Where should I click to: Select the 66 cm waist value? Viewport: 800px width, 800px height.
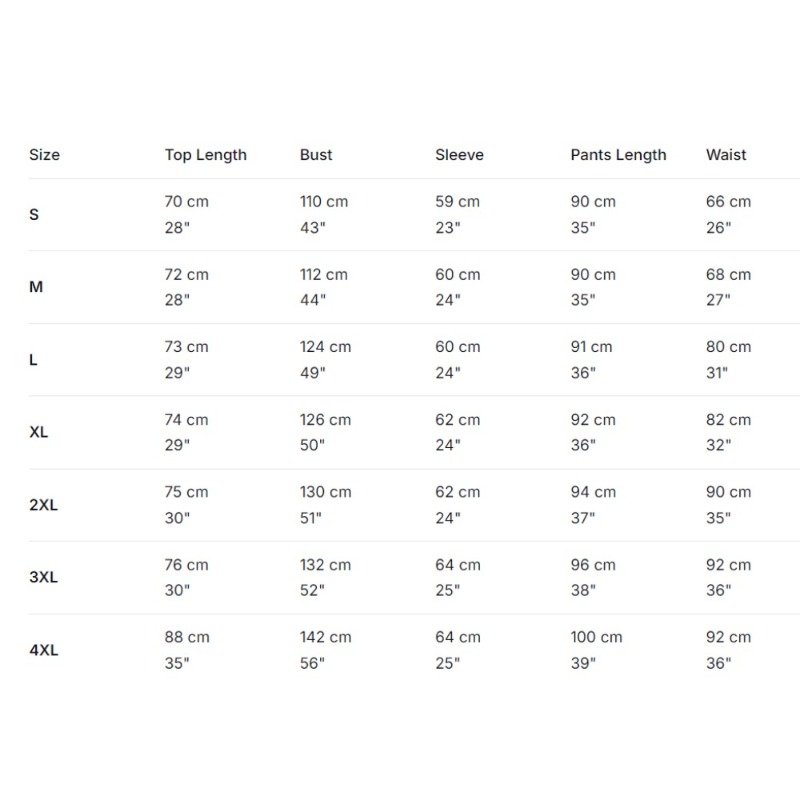729,202
